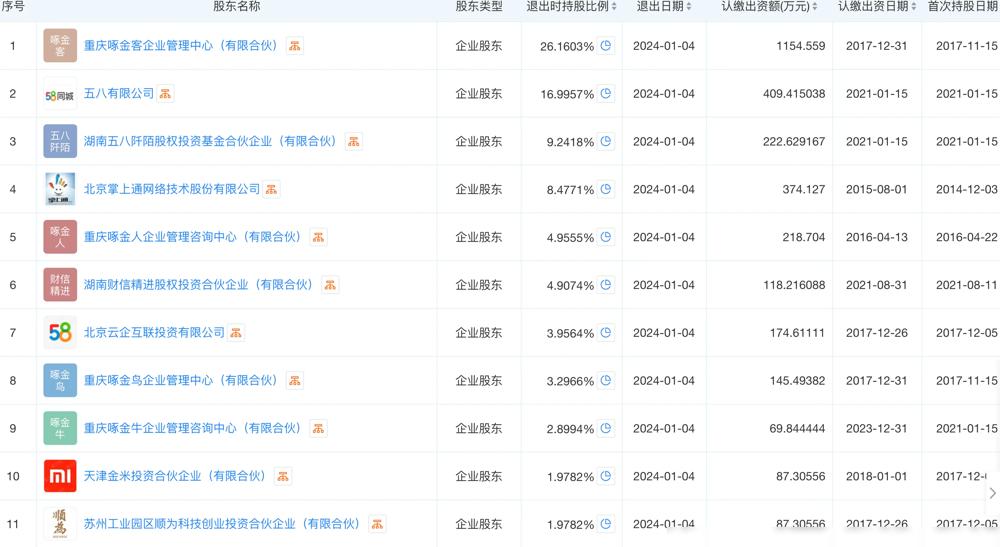1000x547 pixels.
Task: Open equity structure icon for 重庆啄金牛企业管理咨询中心
Action: (x=318, y=428)
